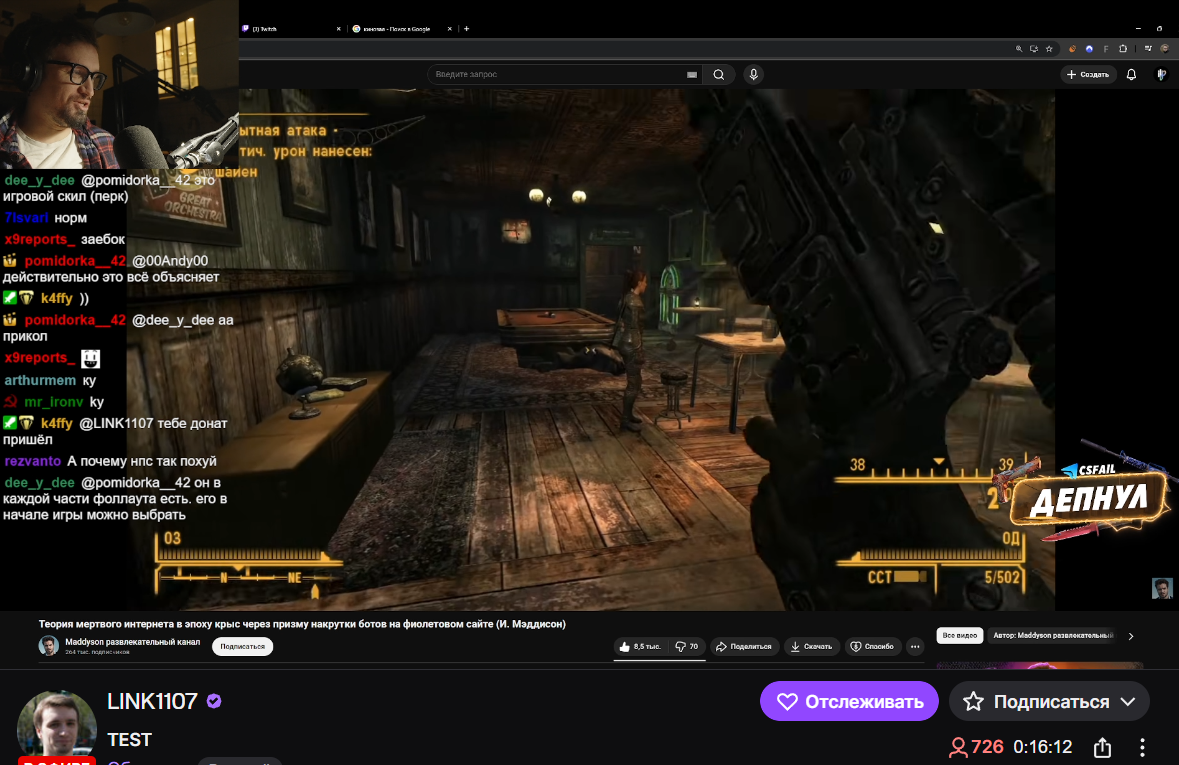Click the cast/install screen icon in address bar
This screenshot has height=765, width=1179.
pyautogui.click(x=1034, y=49)
